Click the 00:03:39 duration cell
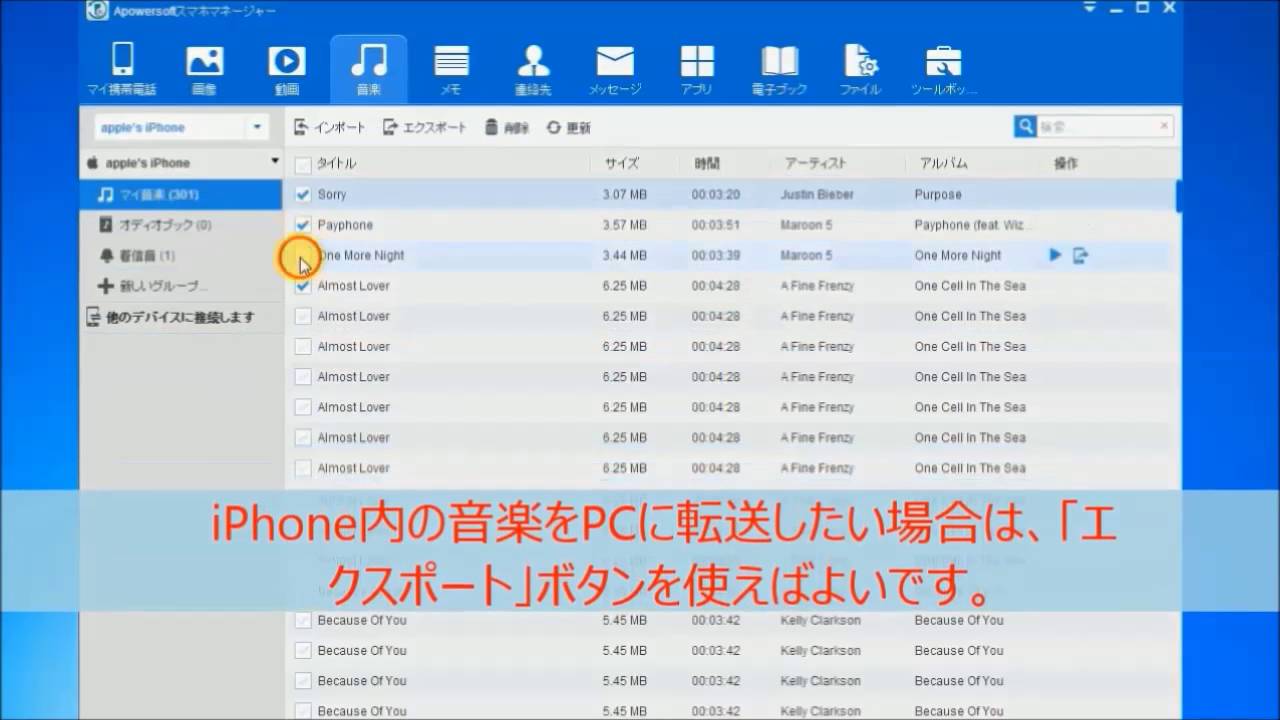1280x720 pixels. [x=715, y=255]
